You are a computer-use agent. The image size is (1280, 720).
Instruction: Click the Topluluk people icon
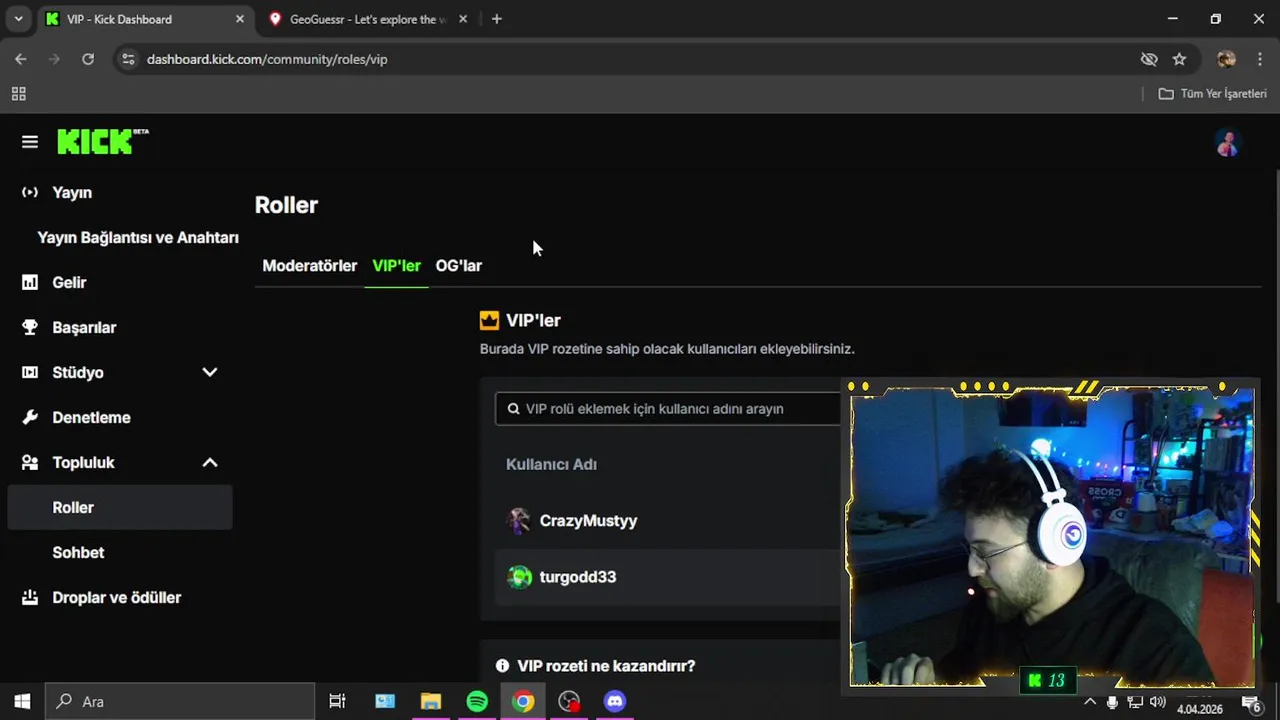(x=30, y=462)
